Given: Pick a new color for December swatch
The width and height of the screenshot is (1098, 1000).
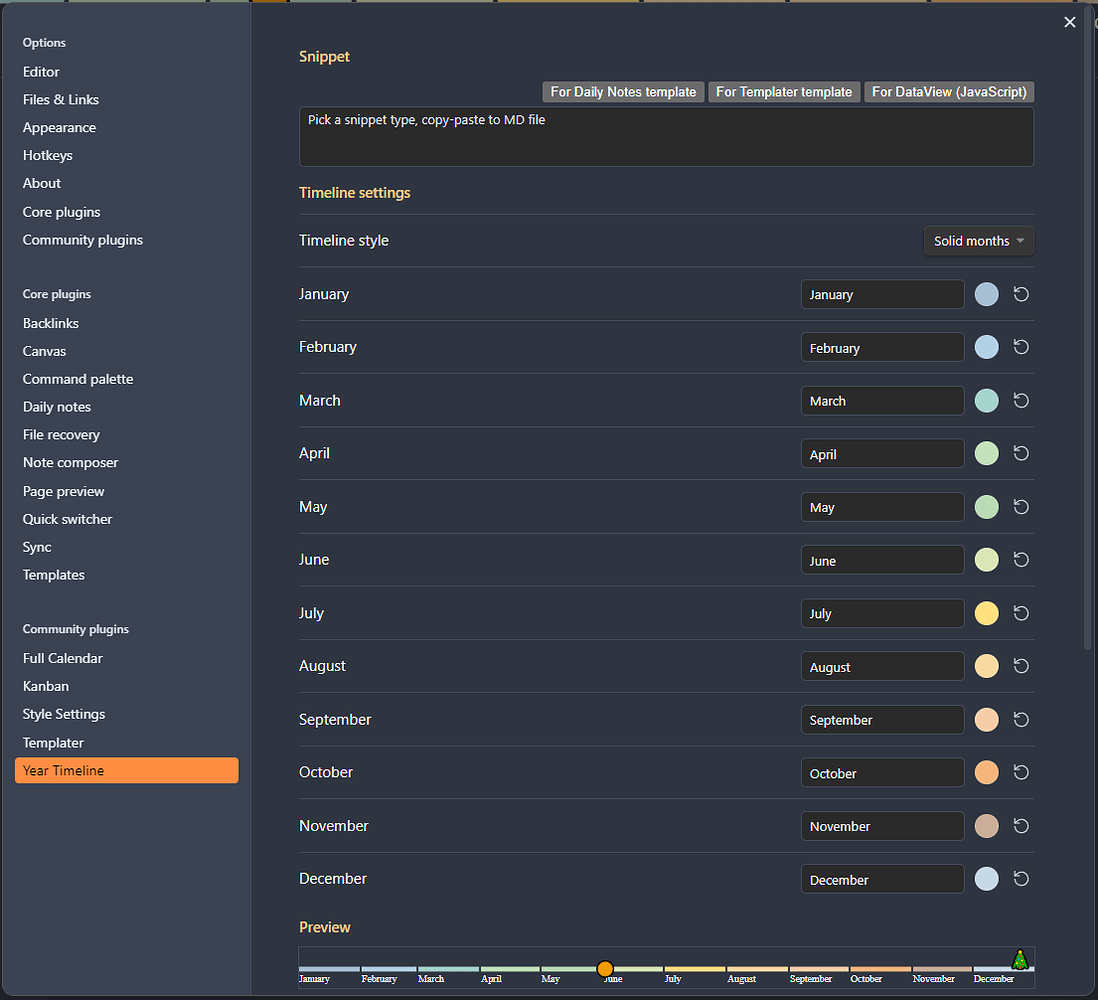Looking at the screenshot, I should point(986,879).
